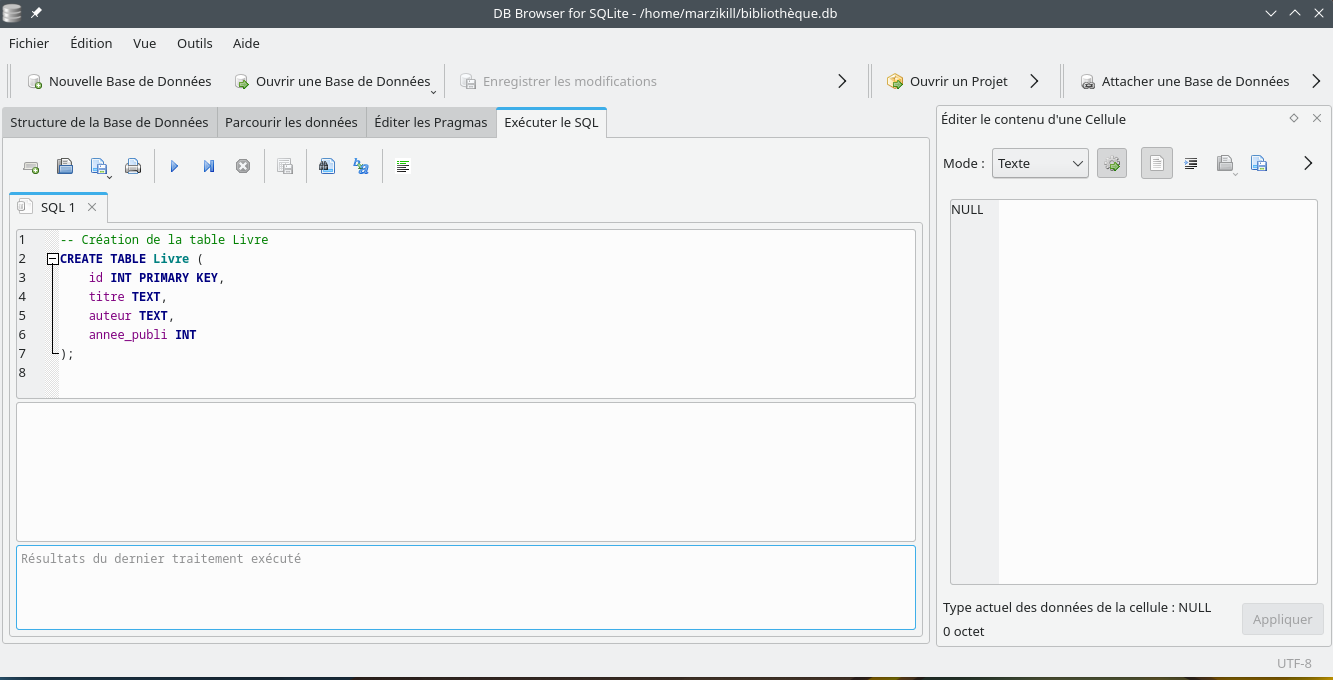
Task: Click the Appliquer button
Action: click(1282, 619)
